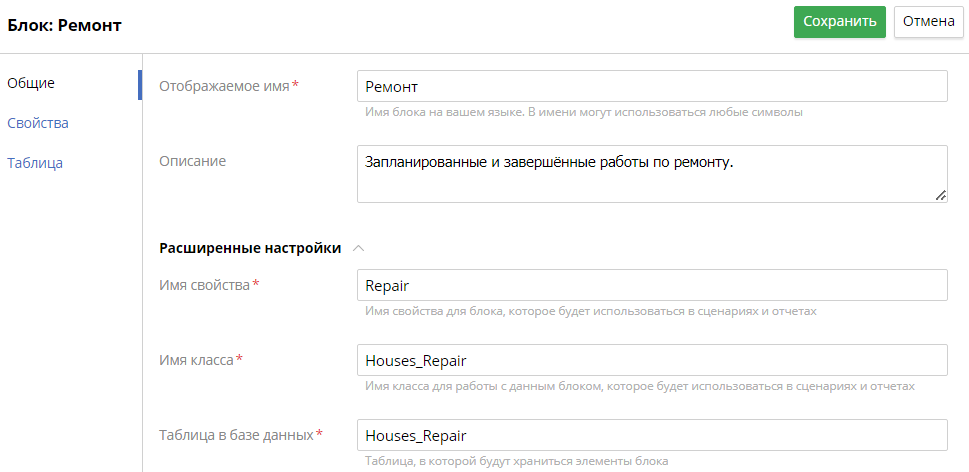Click the Таблица в базе данных label
This screenshot has height=472, width=969.
click(236, 435)
